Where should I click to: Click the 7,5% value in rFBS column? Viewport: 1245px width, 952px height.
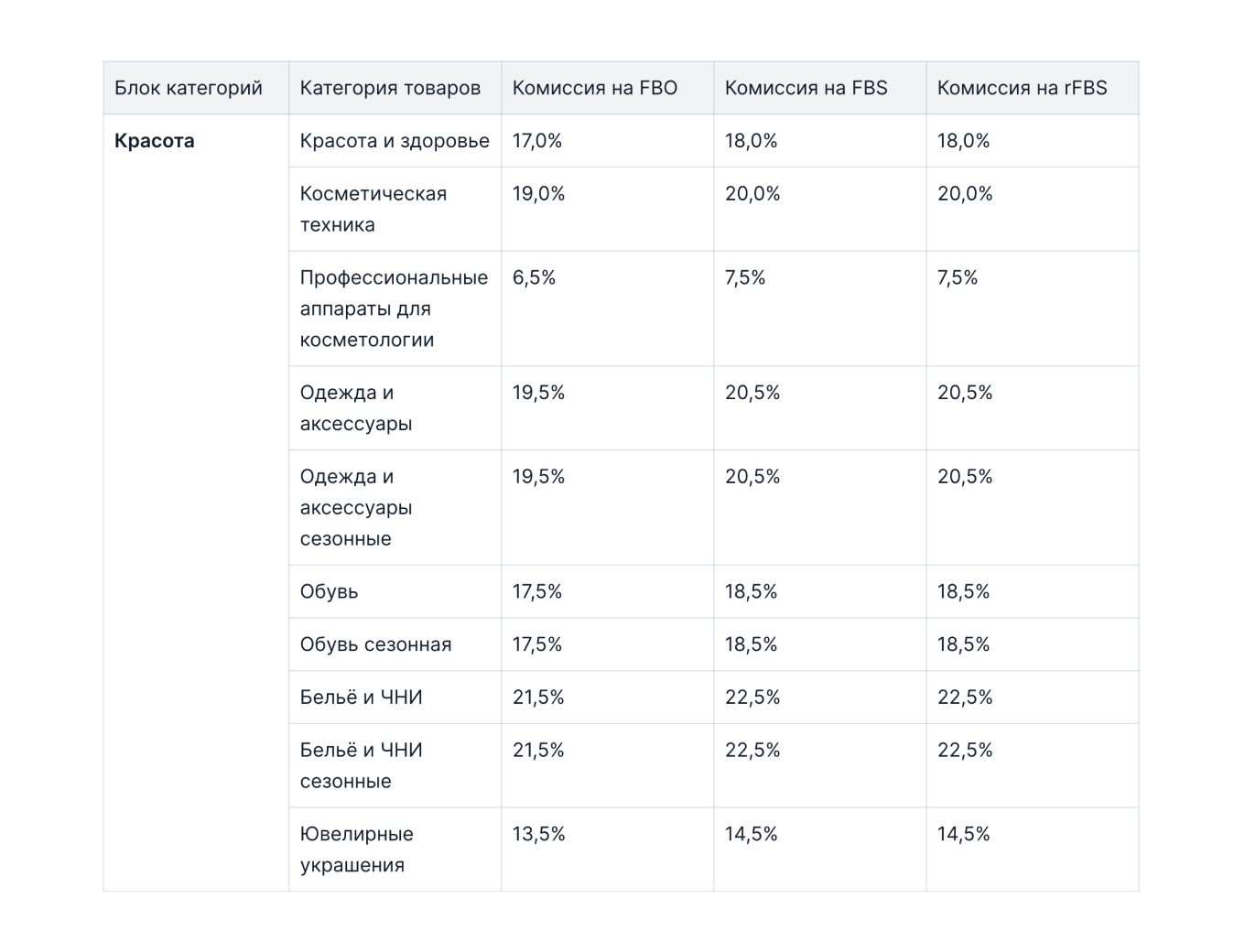[x=958, y=278]
